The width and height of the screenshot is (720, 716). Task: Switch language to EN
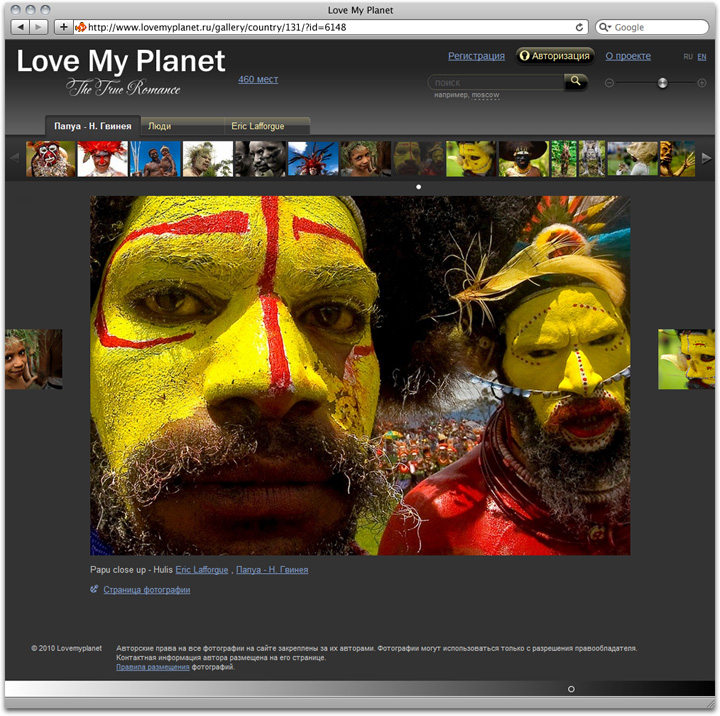[x=702, y=57]
